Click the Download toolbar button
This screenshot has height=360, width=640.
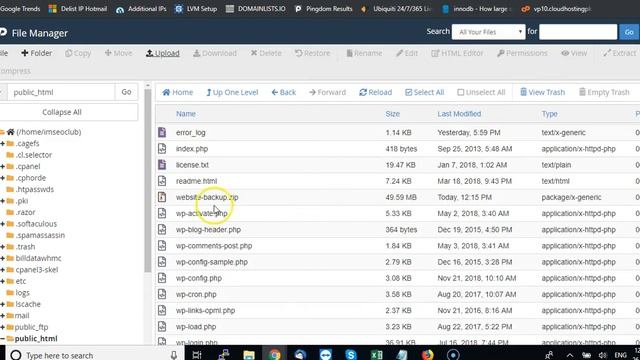pyautogui.click(x=215, y=53)
